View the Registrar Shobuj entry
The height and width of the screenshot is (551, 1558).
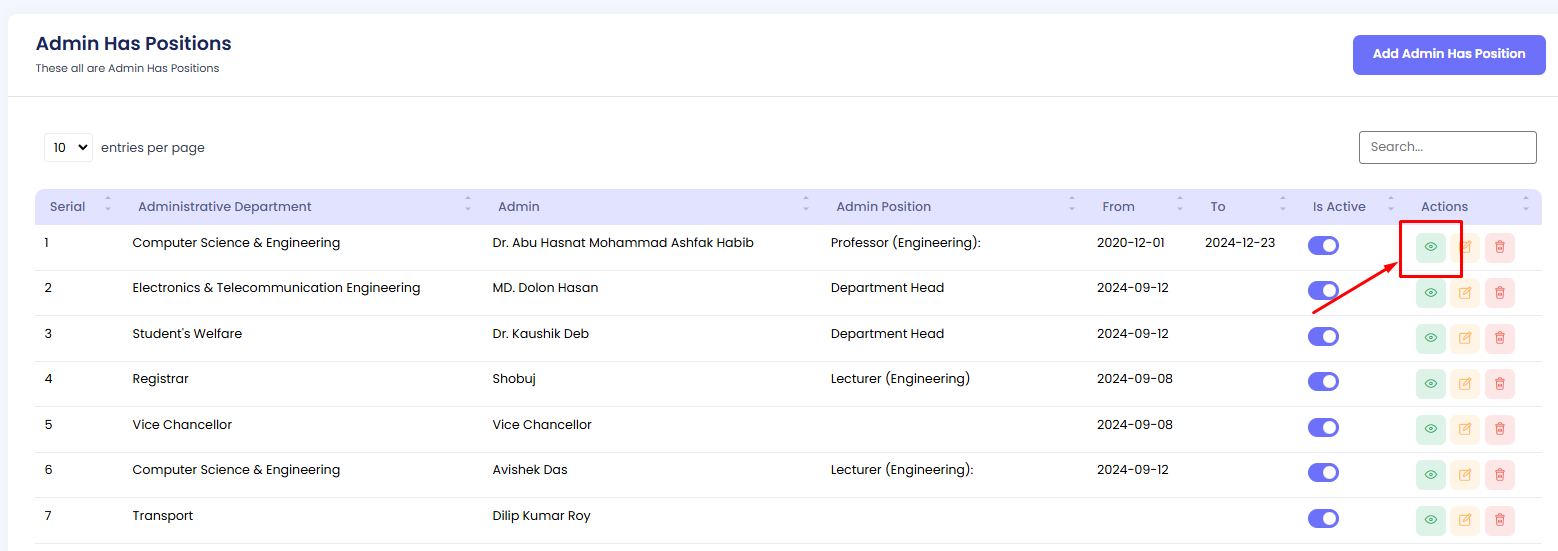click(1430, 384)
